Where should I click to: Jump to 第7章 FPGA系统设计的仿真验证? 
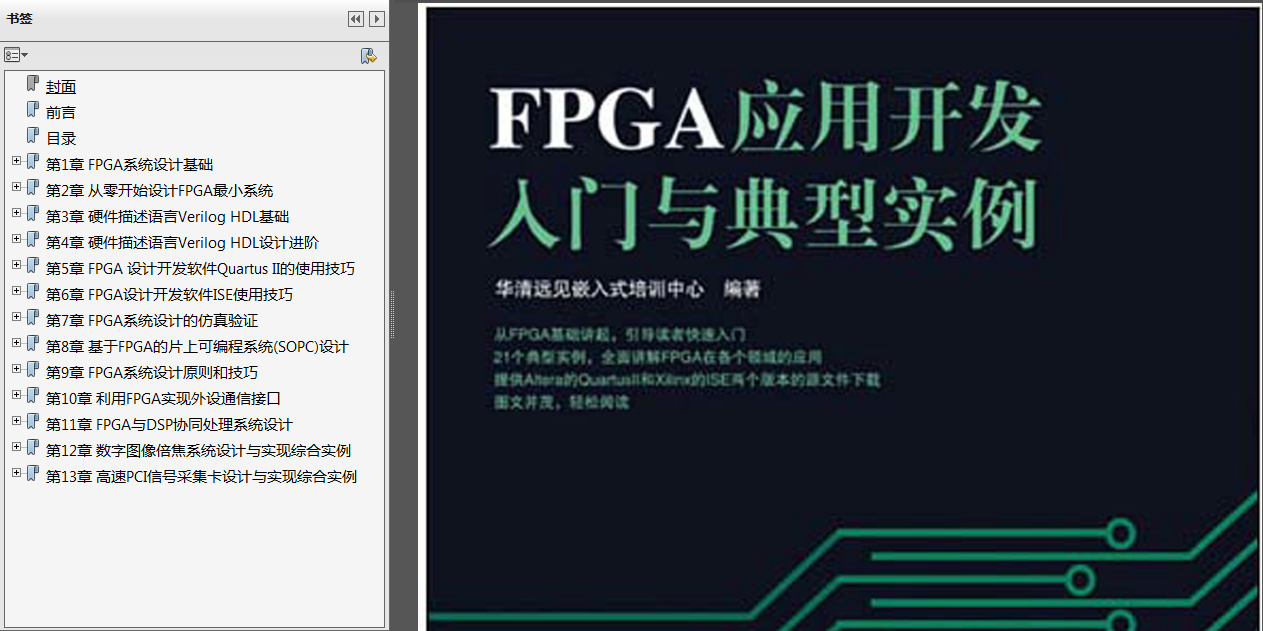tap(152, 321)
